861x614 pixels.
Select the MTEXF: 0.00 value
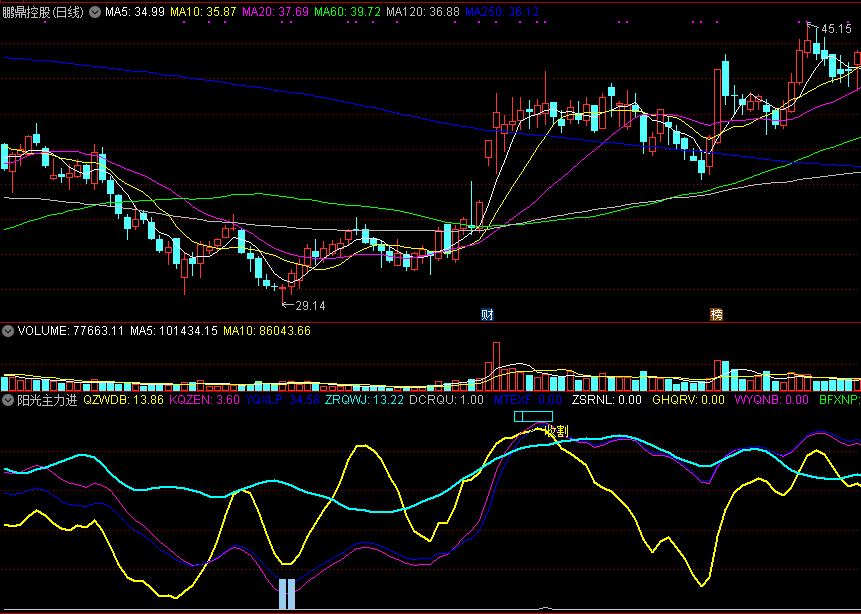pos(528,400)
